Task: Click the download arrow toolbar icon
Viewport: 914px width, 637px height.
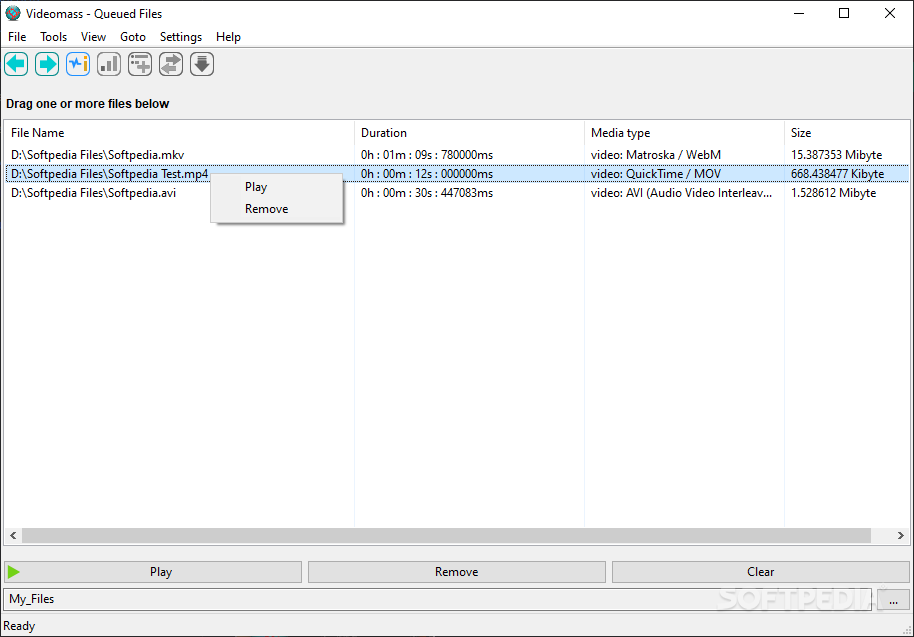Action: tap(202, 64)
